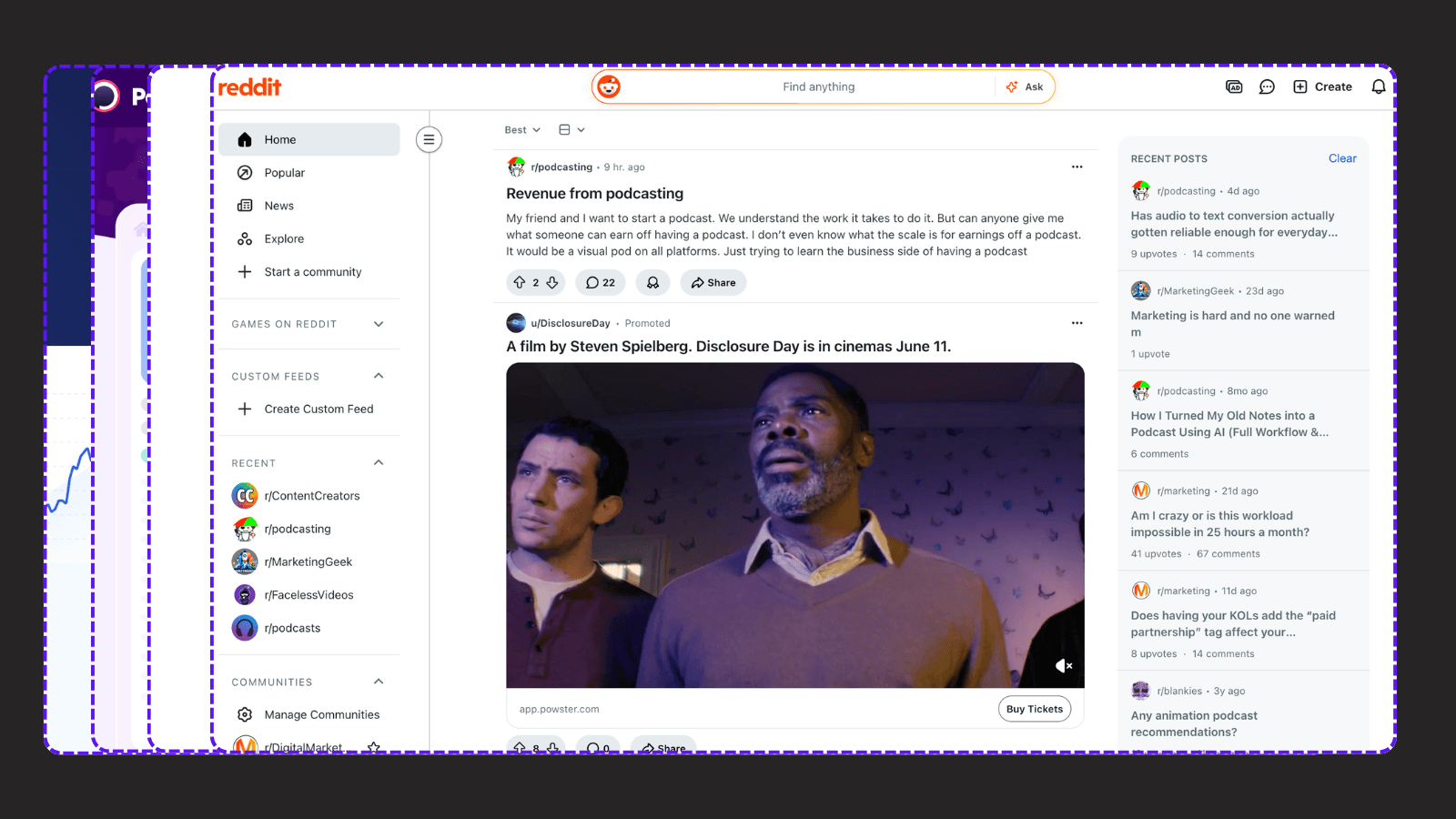Click the Ask button in the search bar

[1026, 87]
